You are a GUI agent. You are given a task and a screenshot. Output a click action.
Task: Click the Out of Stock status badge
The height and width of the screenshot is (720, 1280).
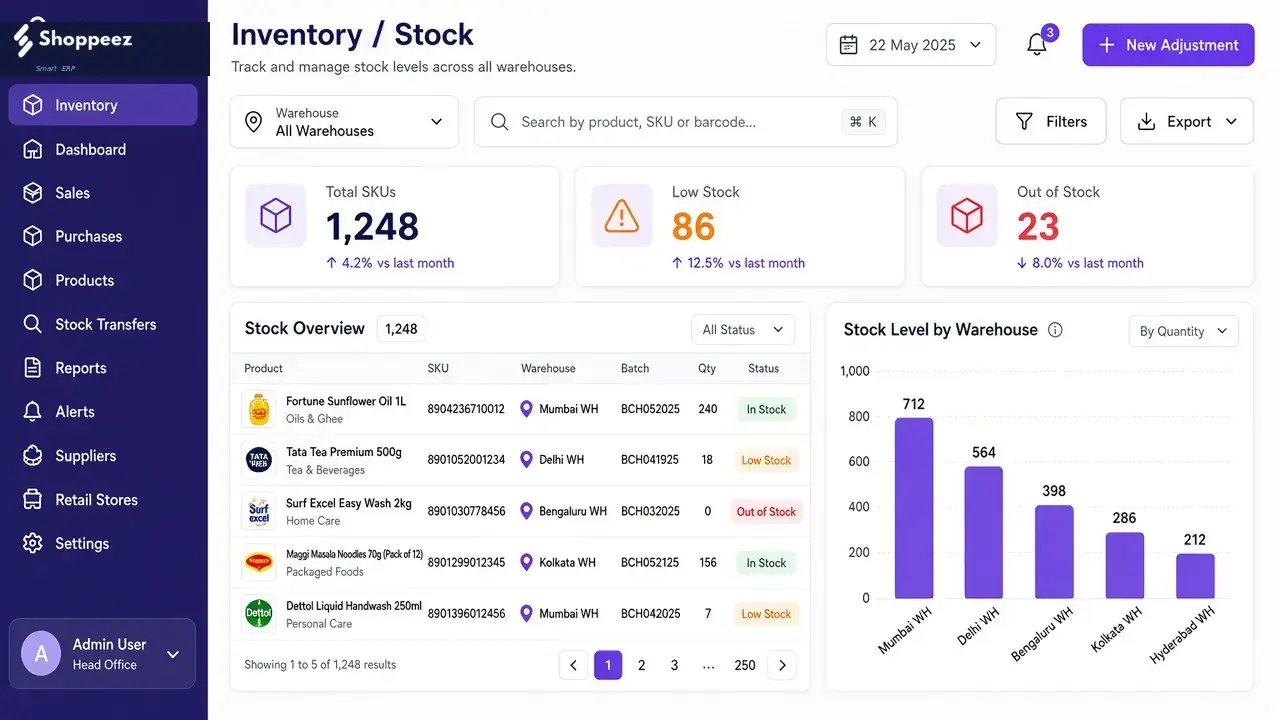click(x=766, y=511)
